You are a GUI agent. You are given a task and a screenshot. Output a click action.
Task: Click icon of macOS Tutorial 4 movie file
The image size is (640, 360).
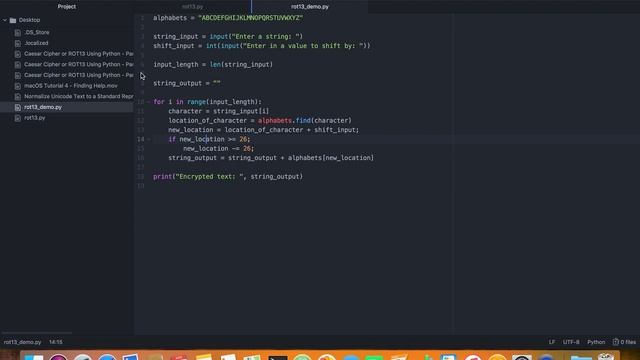(18, 86)
